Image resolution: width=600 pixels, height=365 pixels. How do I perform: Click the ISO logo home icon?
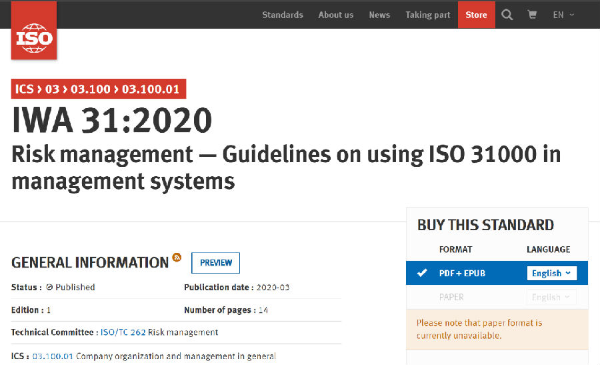(x=34, y=30)
